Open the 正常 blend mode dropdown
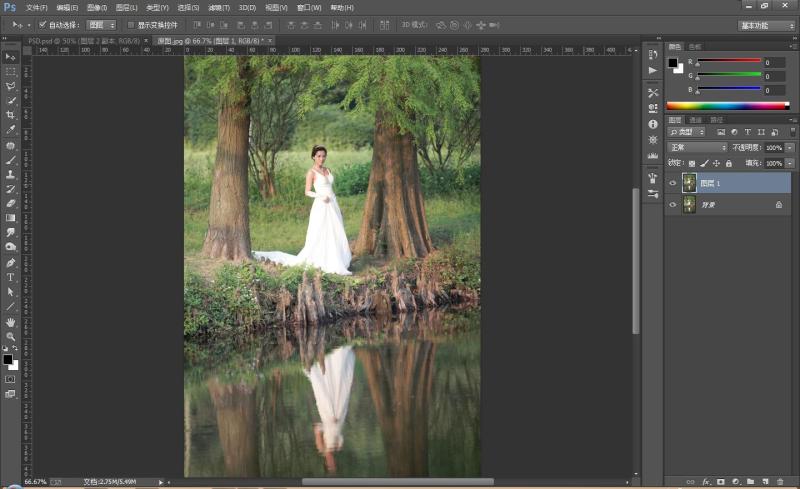 click(x=697, y=147)
